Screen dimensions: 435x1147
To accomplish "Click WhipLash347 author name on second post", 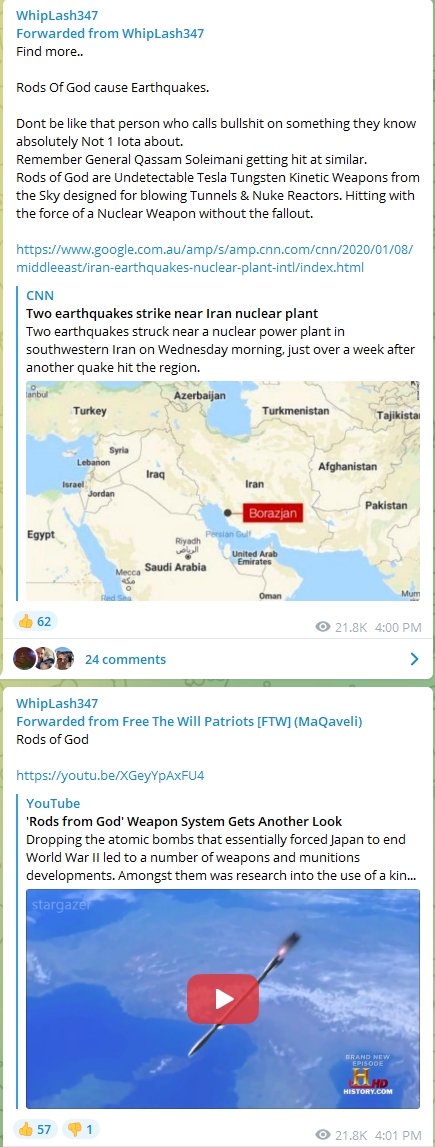I will coord(57,704).
